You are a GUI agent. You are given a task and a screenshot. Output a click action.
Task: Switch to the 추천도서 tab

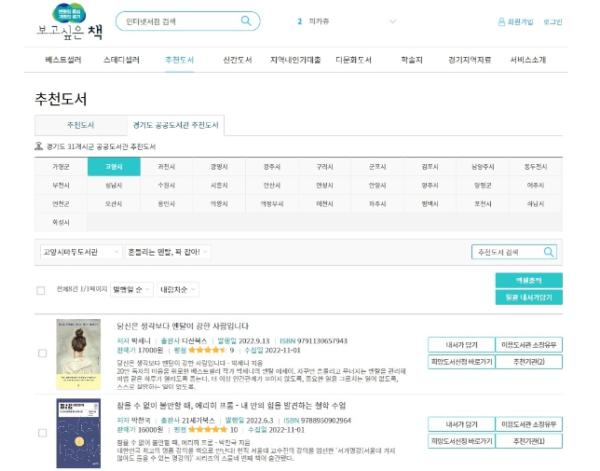point(78,126)
